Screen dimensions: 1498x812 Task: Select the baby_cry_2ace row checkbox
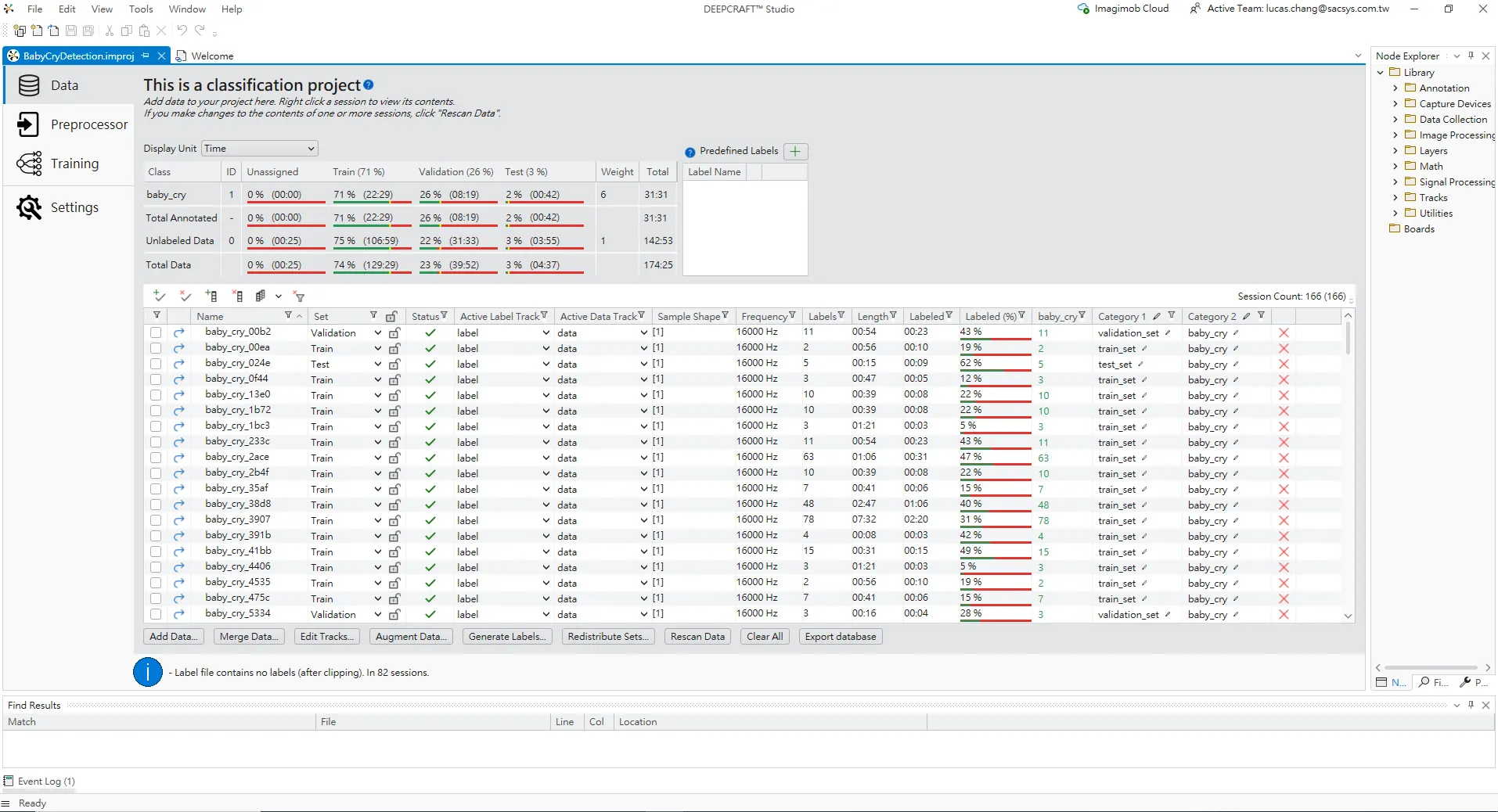156,458
